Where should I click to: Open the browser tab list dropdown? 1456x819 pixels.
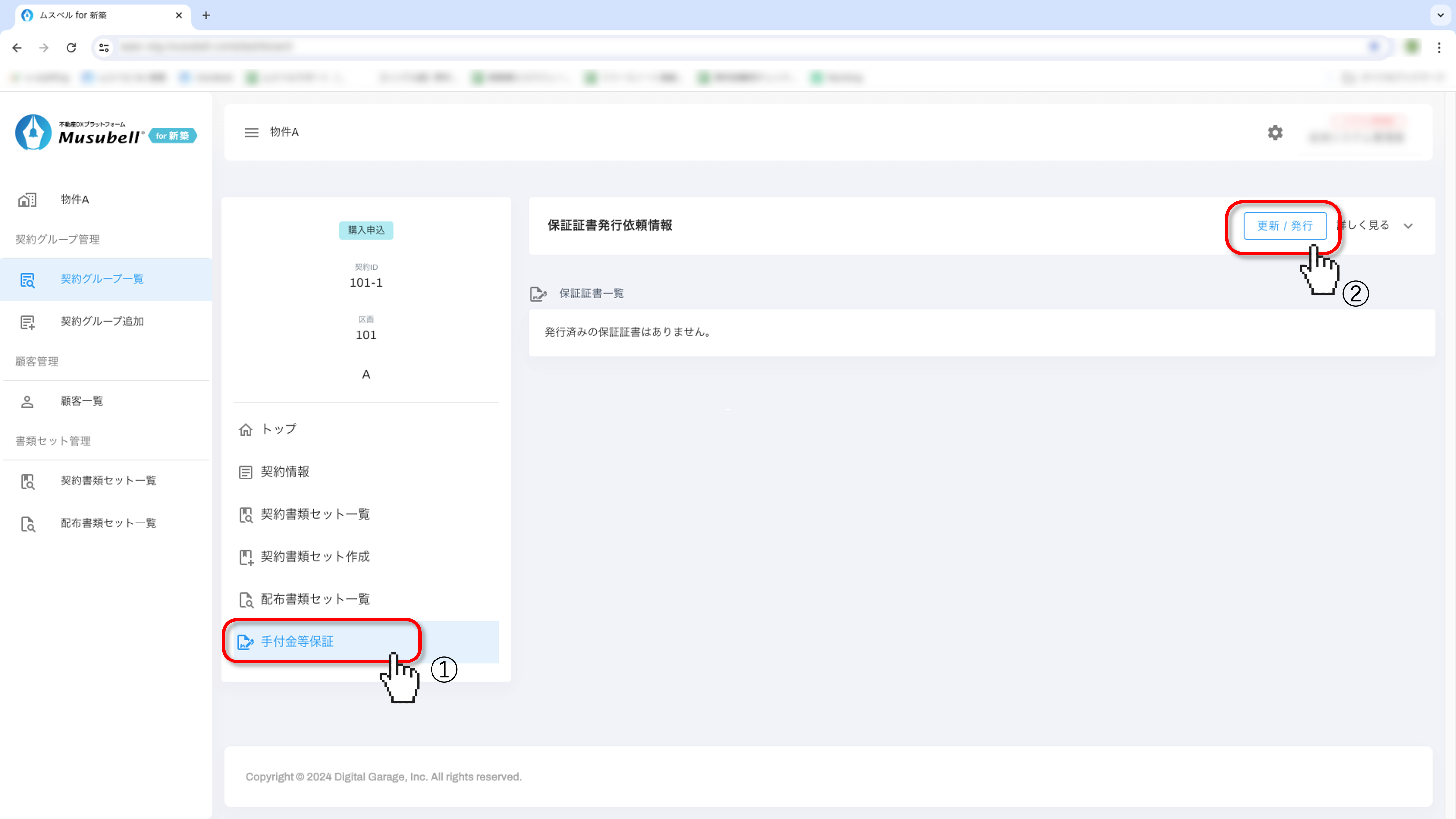point(1440,15)
